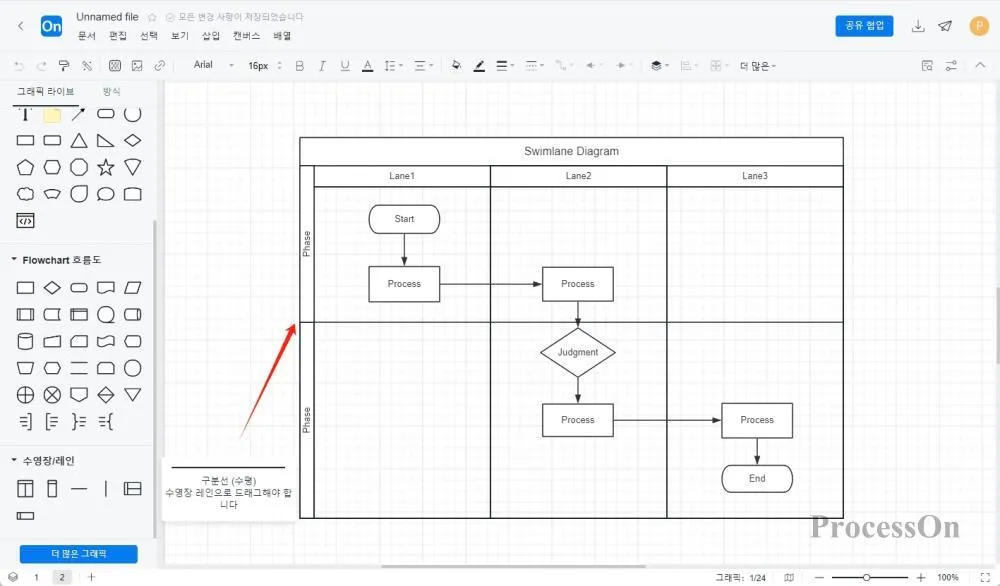Open the 선택 menu

tap(149, 36)
